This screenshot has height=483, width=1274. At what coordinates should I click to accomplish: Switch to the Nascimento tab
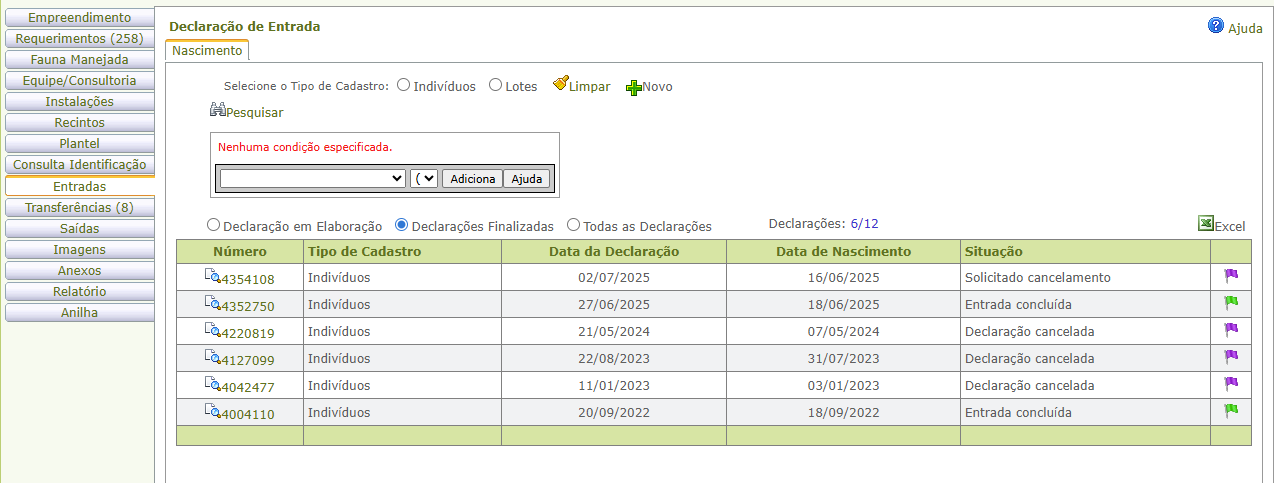207,50
